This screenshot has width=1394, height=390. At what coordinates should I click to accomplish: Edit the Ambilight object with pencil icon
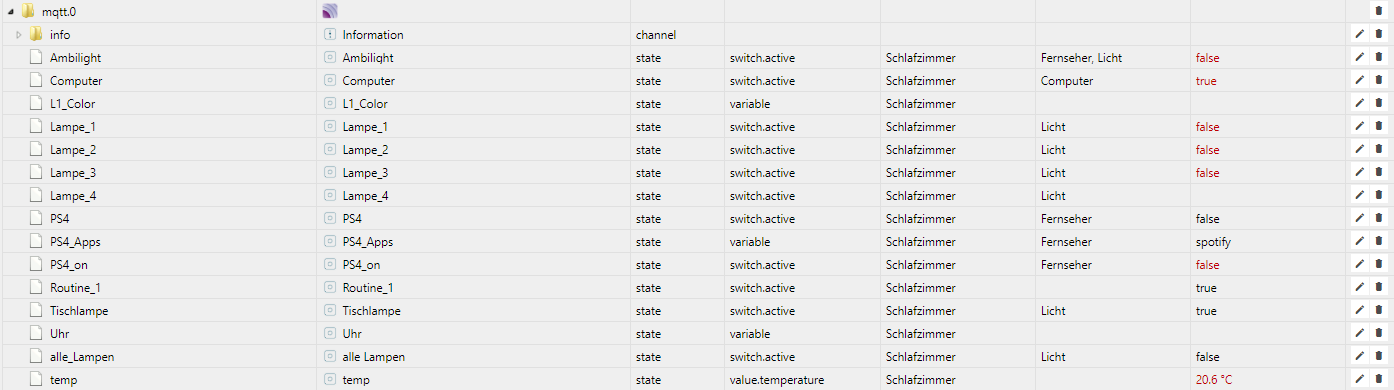coord(1359,58)
